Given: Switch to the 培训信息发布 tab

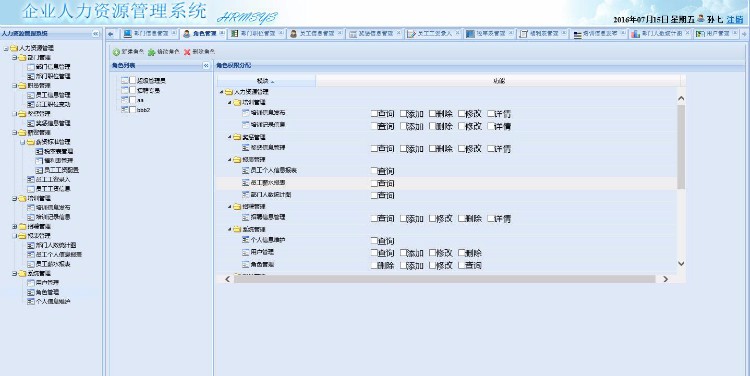Looking at the screenshot, I should [598, 34].
